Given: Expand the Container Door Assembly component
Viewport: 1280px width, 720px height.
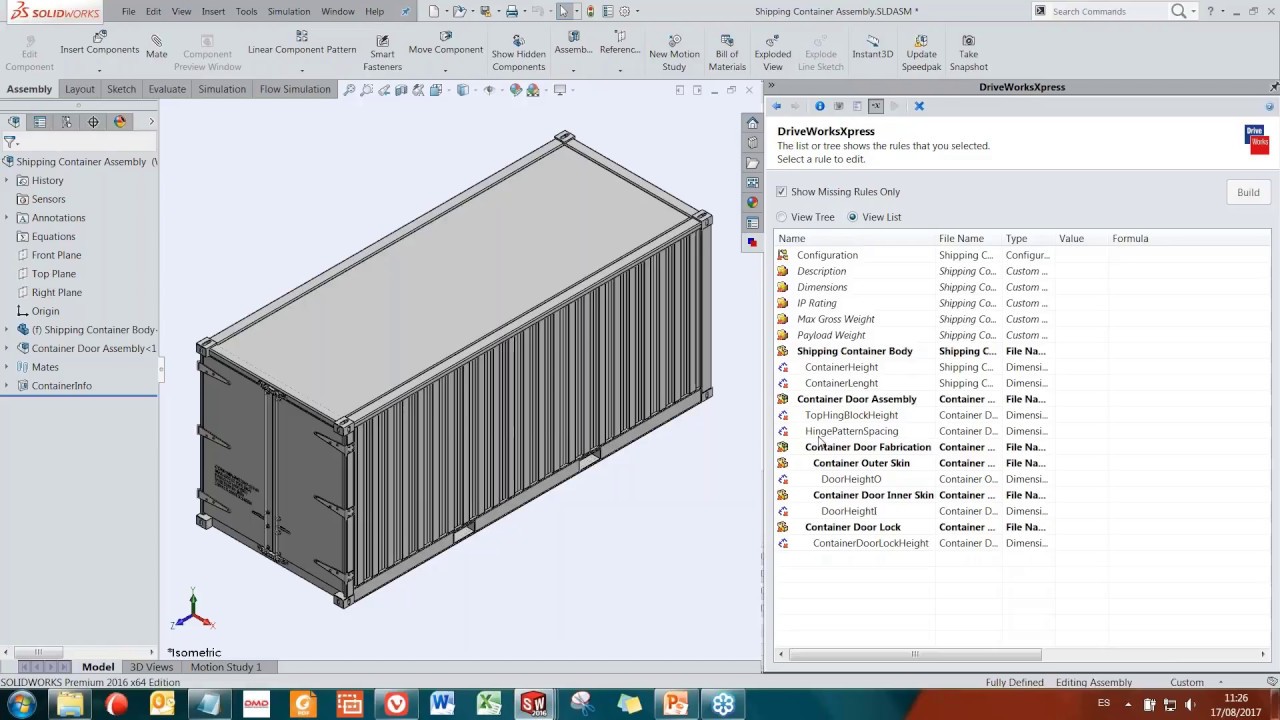Looking at the screenshot, I should coord(6,349).
